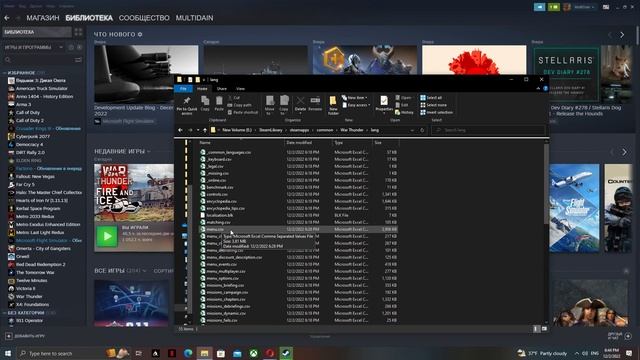Open address bar history dropdown
The height and width of the screenshot is (360, 640).
click(x=412, y=130)
